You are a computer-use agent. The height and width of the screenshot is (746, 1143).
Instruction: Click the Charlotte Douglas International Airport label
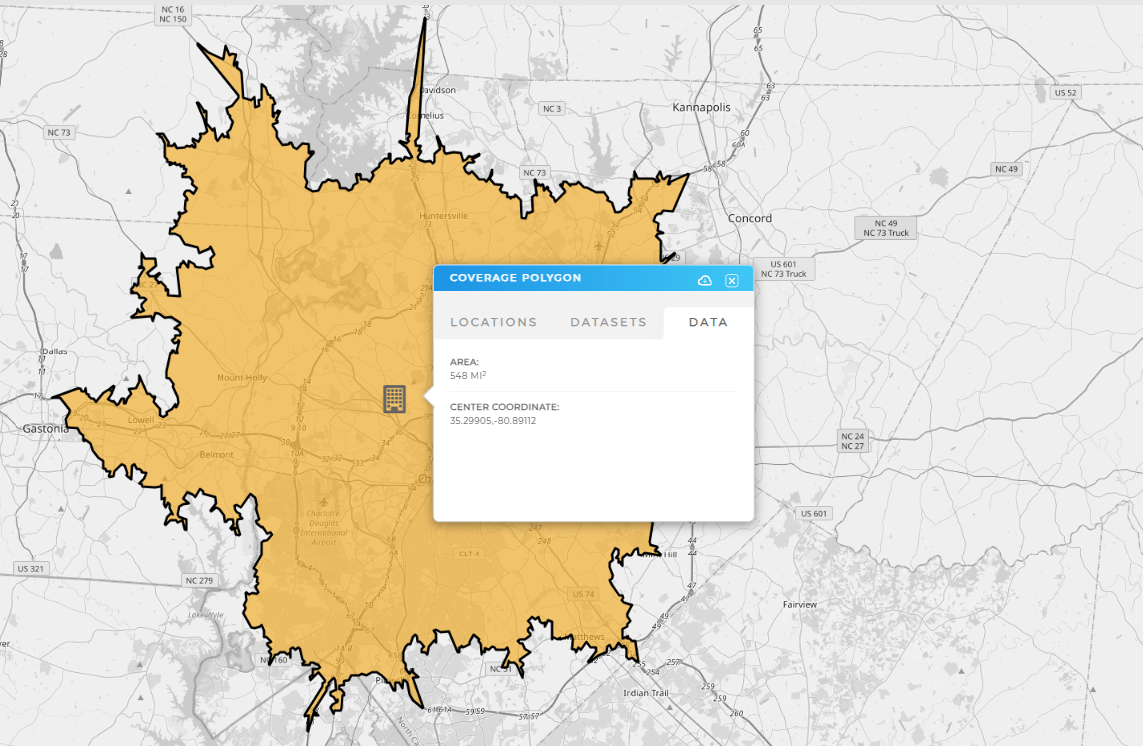click(x=324, y=527)
